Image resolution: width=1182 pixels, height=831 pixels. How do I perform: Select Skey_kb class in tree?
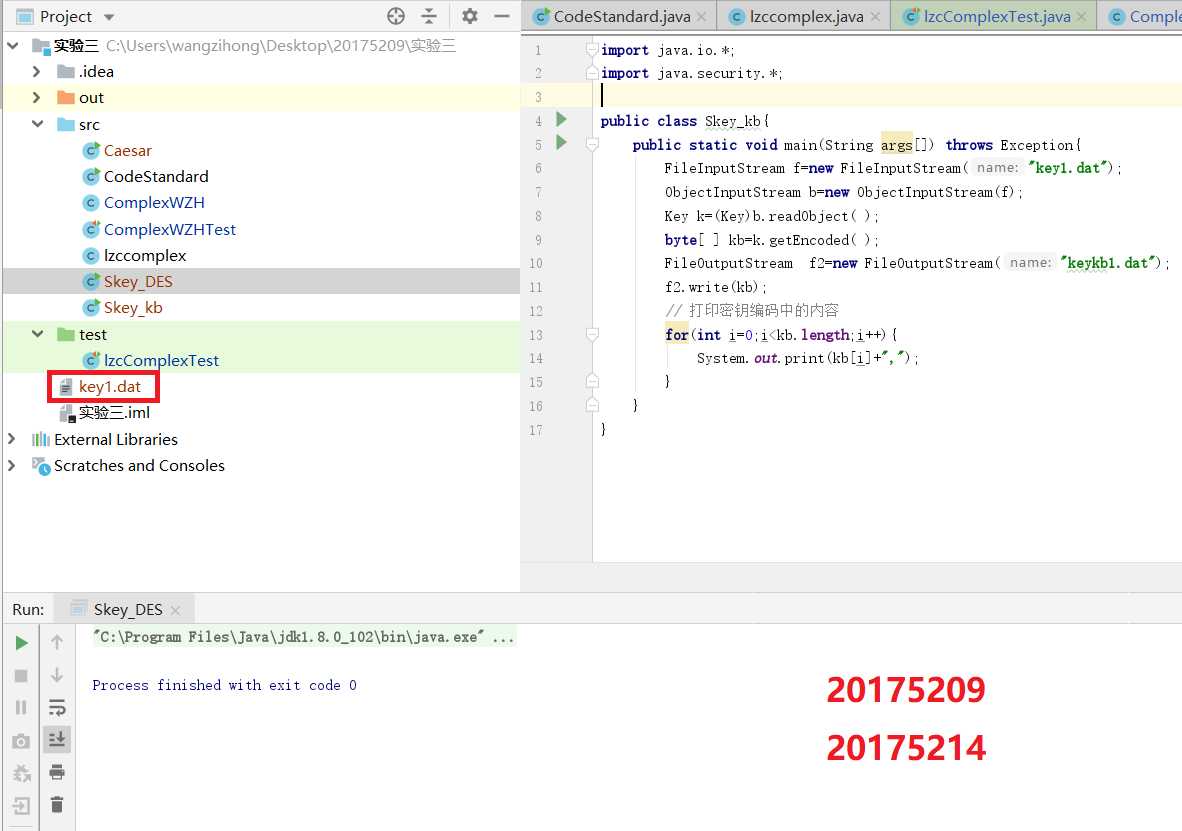[x=133, y=308]
